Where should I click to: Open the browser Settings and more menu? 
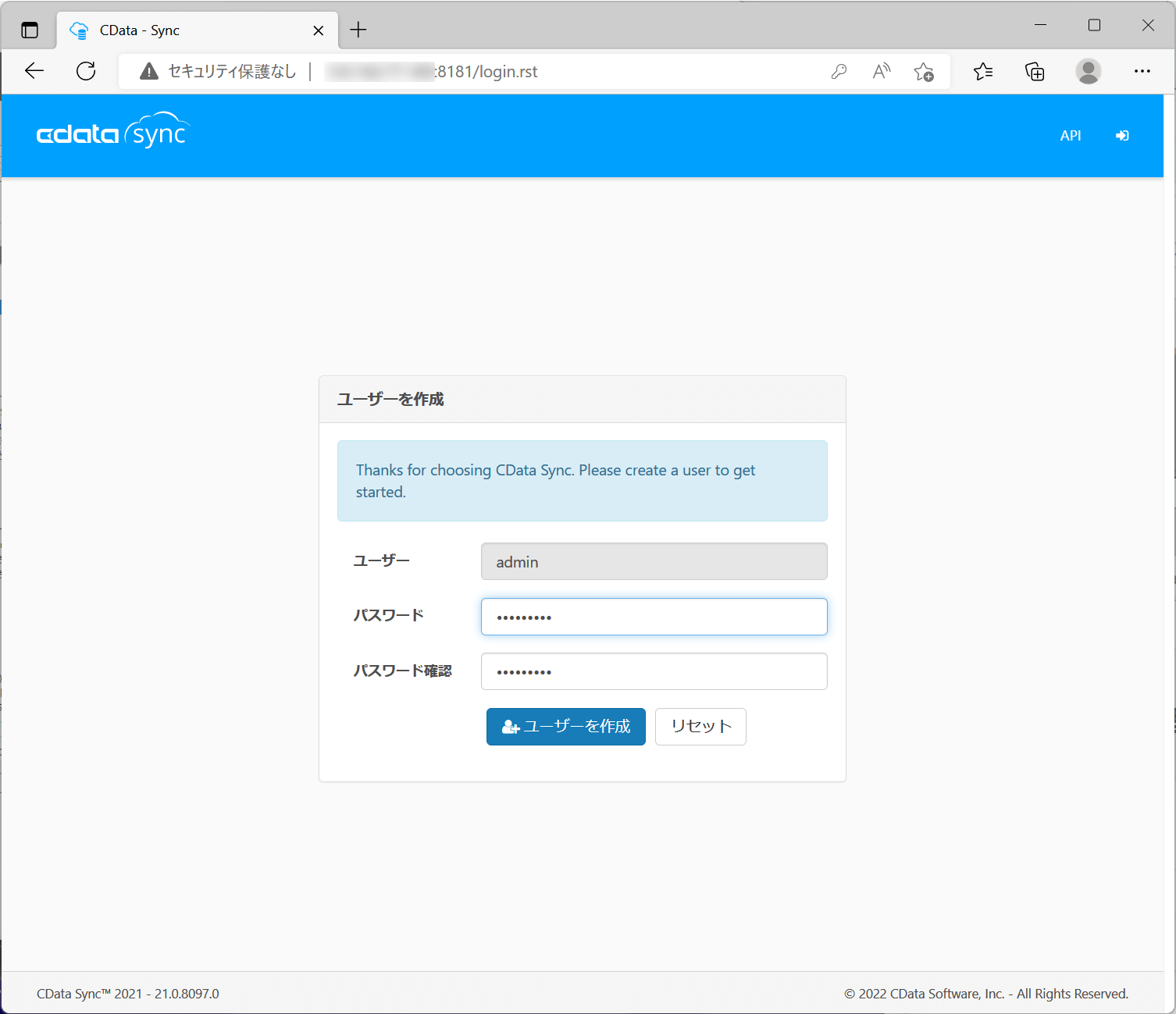click(1142, 71)
